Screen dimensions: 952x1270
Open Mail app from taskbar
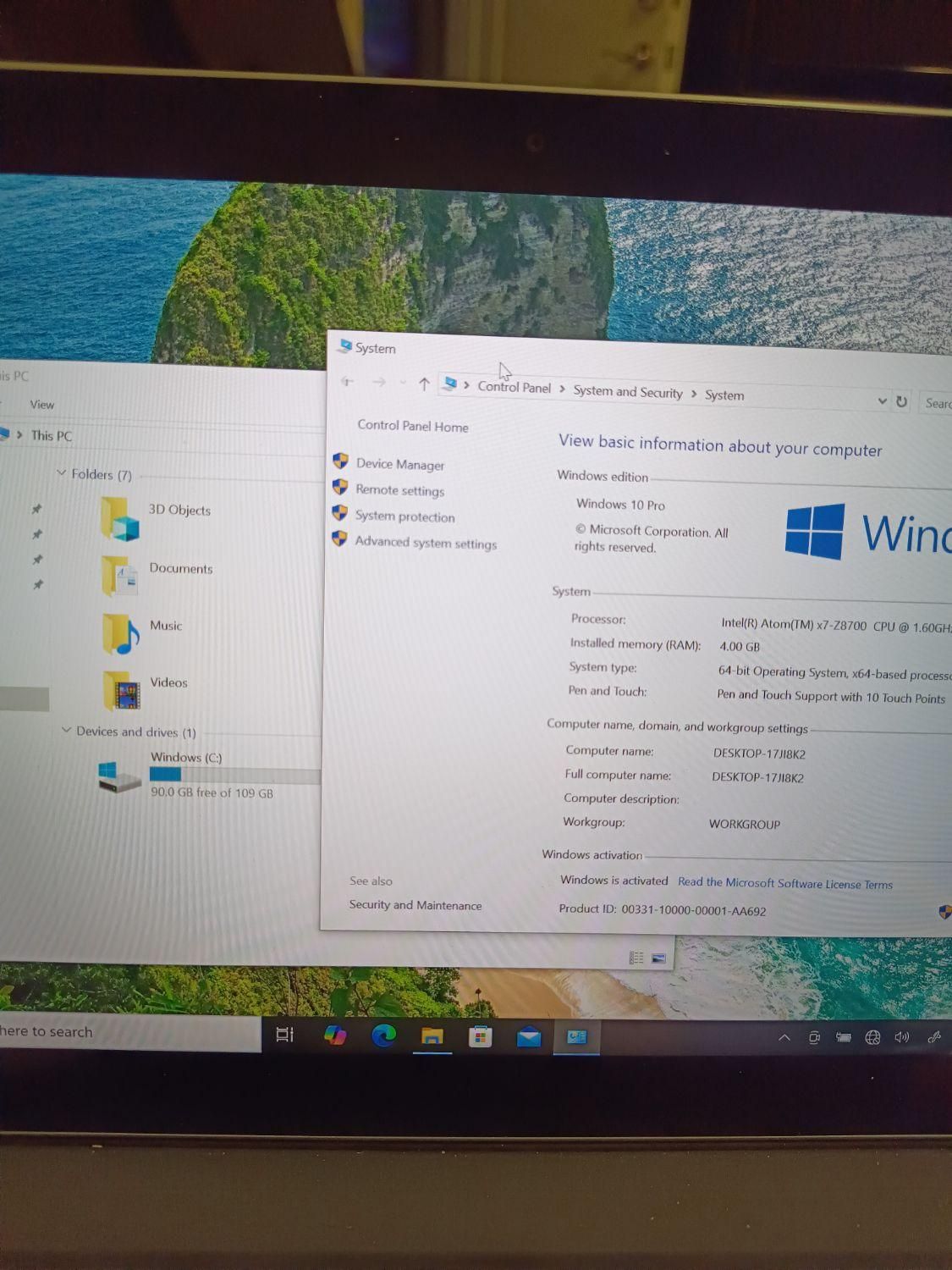point(529,1036)
